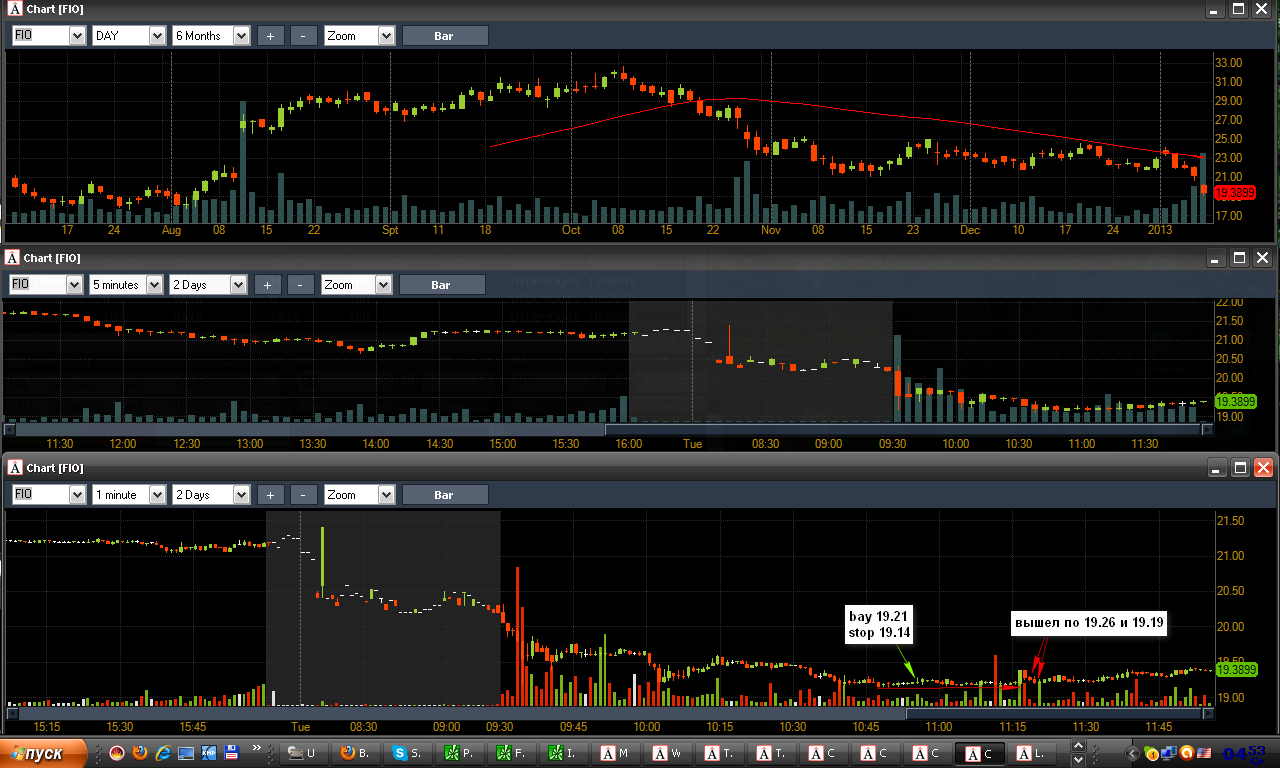The width and height of the screenshot is (1280, 768).
Task: Launch Firefox from the quick launch bar
Action: [140, 752]
